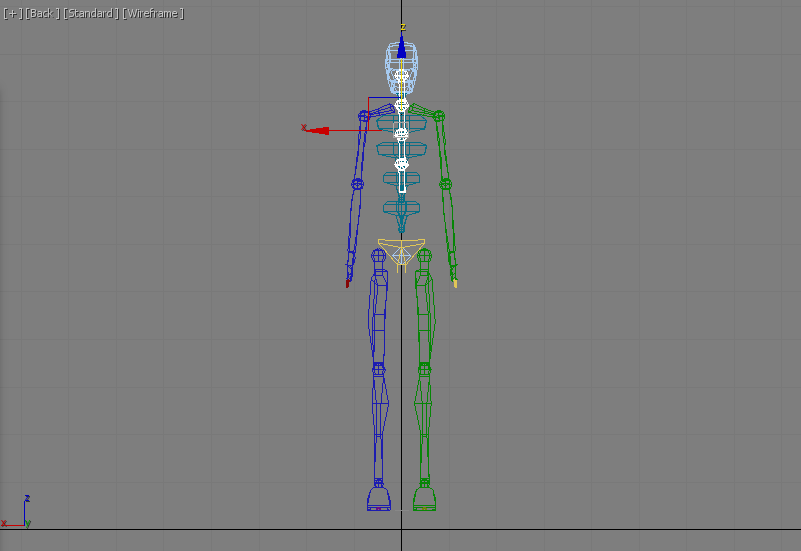Open the [Standard] viewport quality menu

[x=90, y=13]
